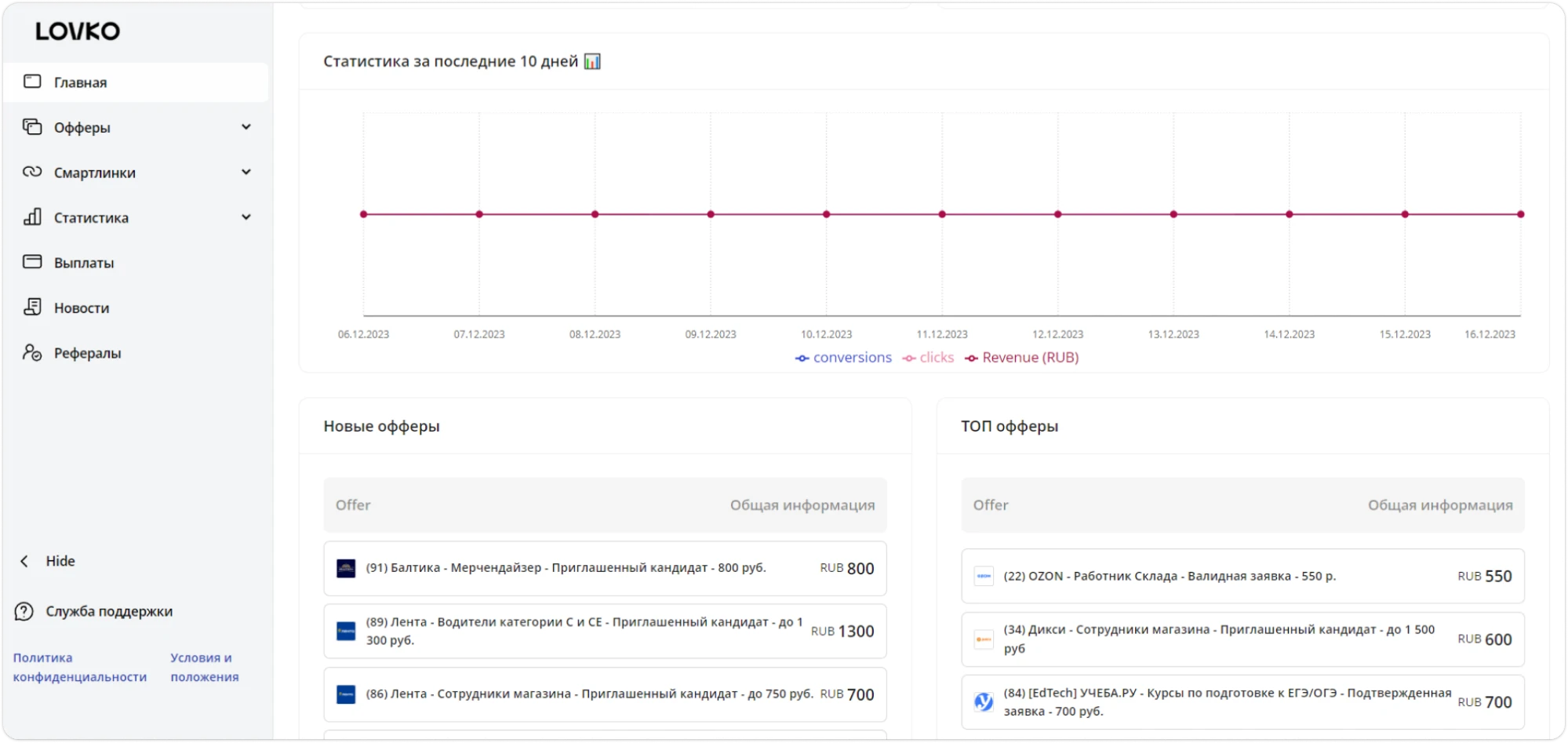Image resolution: width=1568 pixels, height=743 pixels.
Task: Open offer (91) Балтика - Мерчендайзер
Action: 605,568
